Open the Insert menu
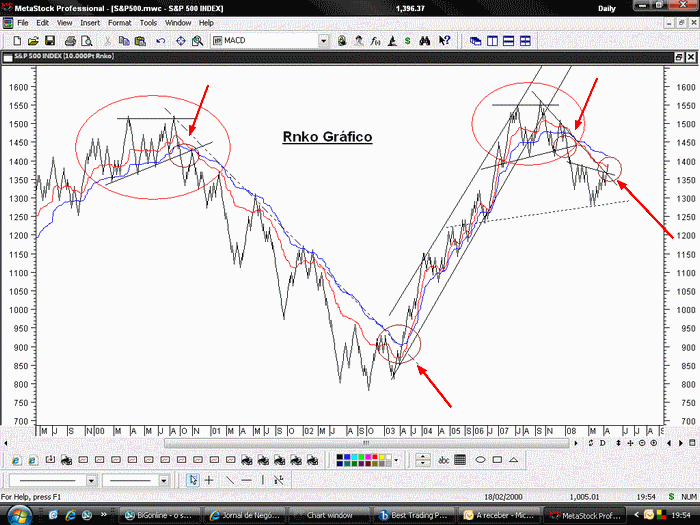 [x=90, y=23]
